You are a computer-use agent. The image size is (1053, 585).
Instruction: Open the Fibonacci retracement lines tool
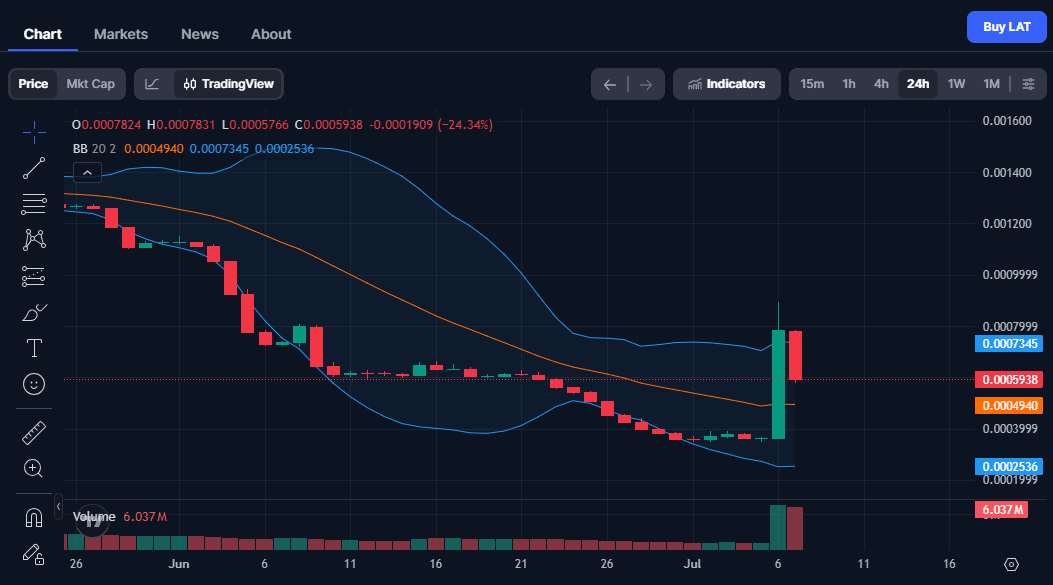[34, 204]
